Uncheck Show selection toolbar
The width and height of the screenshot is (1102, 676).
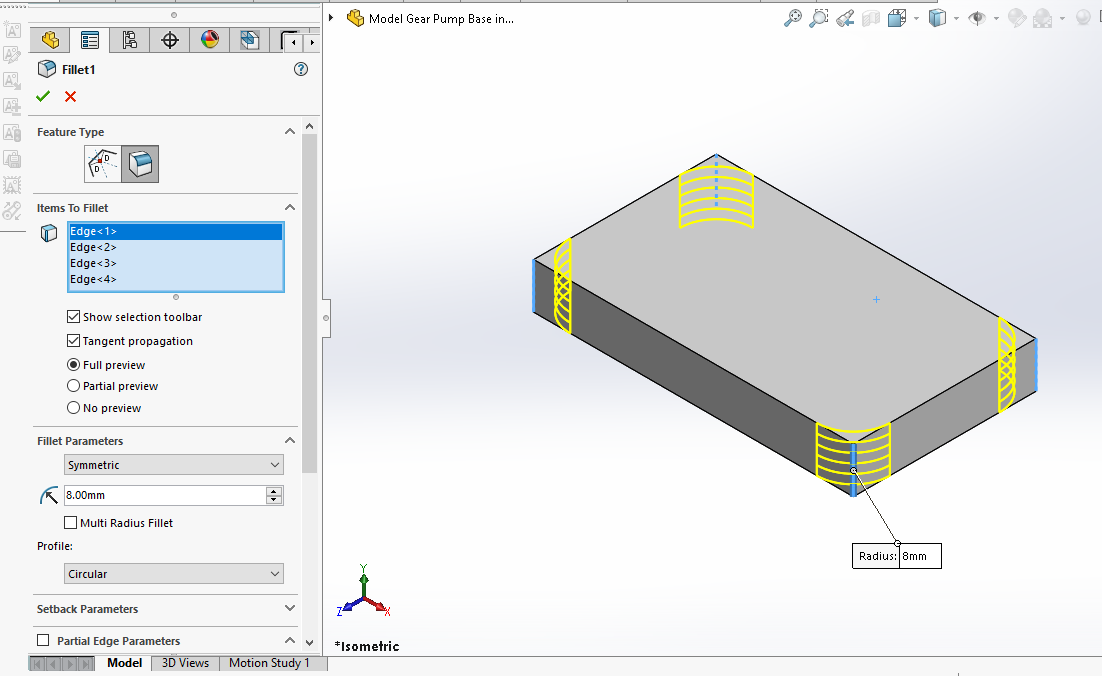point(73,317)
